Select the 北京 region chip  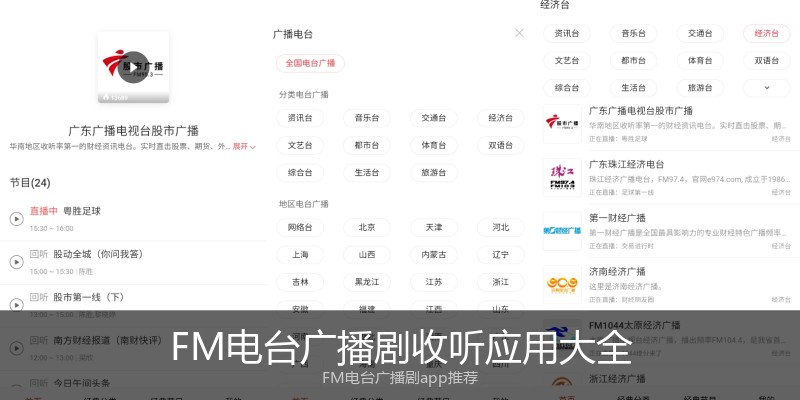(367, 228)
